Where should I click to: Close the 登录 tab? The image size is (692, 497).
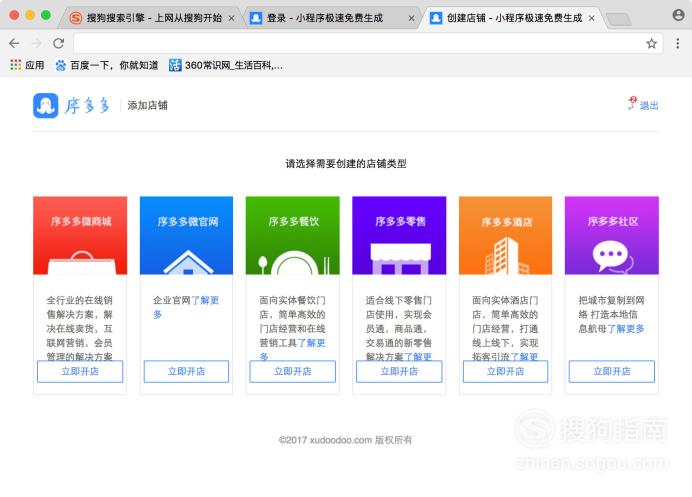[x=411, y=19]
